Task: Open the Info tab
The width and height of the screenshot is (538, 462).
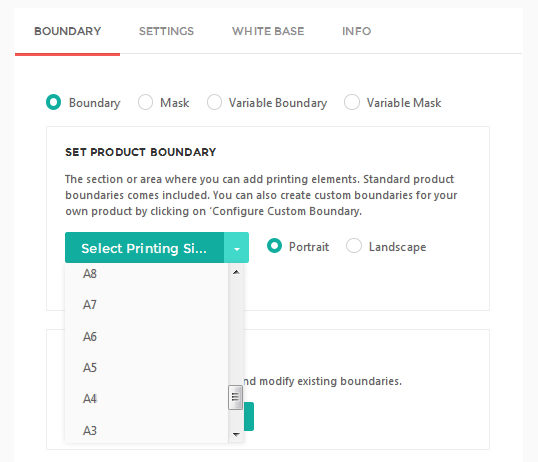Action: click(356, 31)
